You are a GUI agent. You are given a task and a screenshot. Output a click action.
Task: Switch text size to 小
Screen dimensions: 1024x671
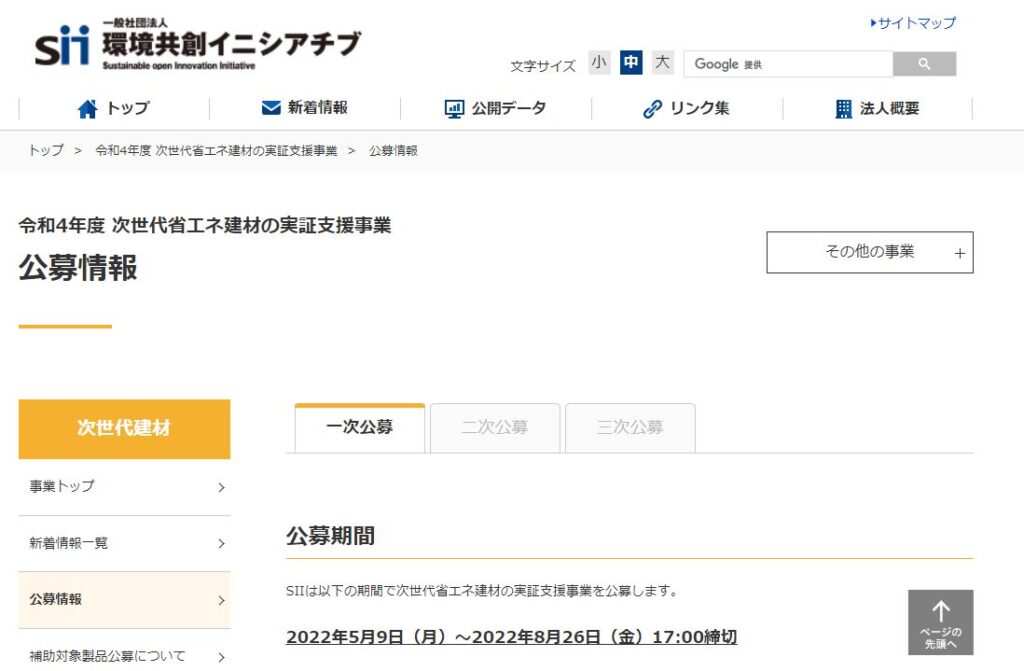[x=599, y=62]
